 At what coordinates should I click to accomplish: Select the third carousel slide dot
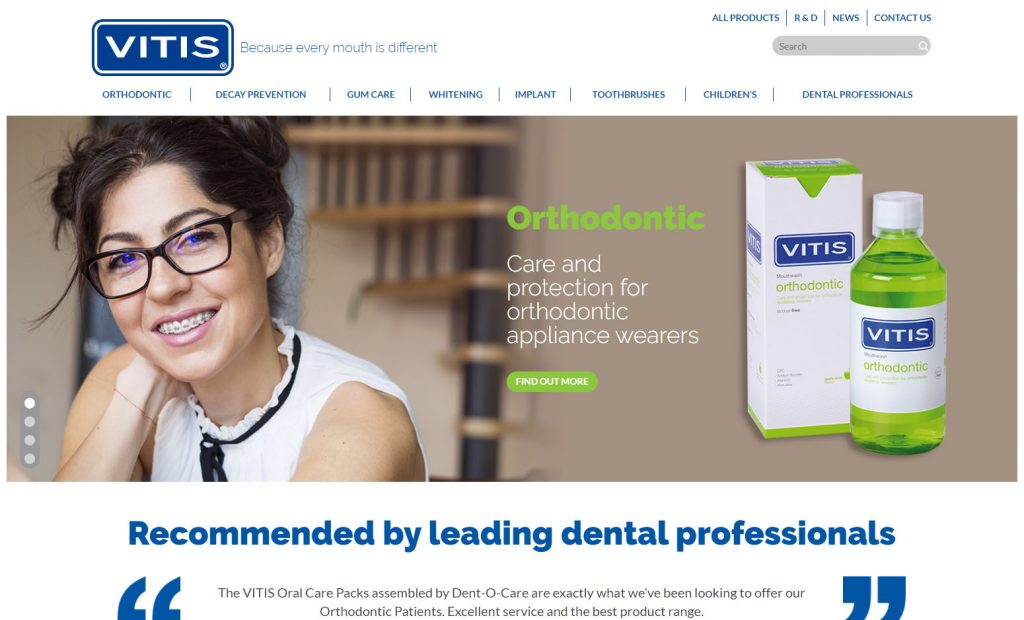[x=29, y=440]
